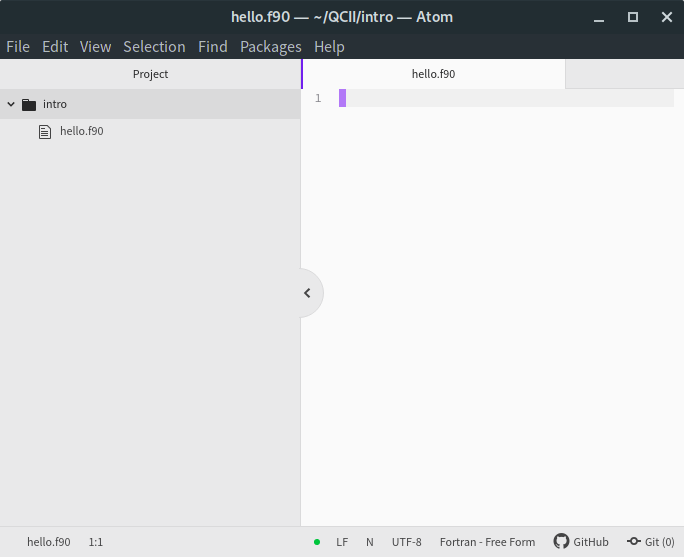This screenshot has height=557, width=684.
Task: Switch to the hello.f90 editor tab
Action: pos(434,74)
